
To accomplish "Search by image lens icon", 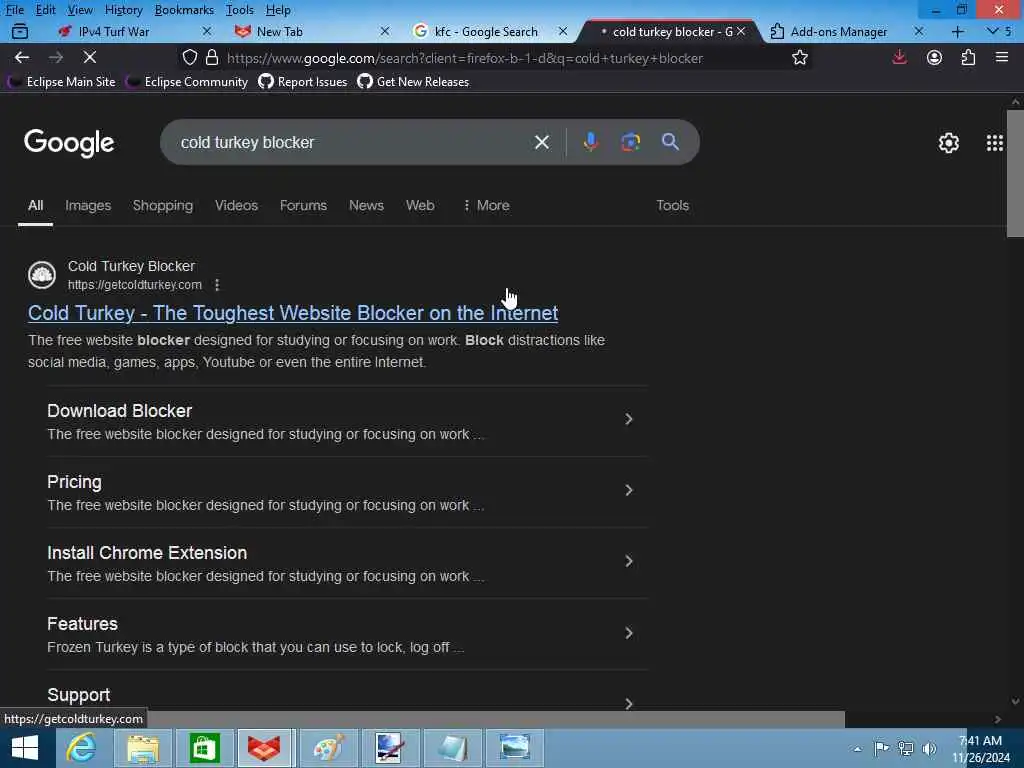I will pos(630,142).
